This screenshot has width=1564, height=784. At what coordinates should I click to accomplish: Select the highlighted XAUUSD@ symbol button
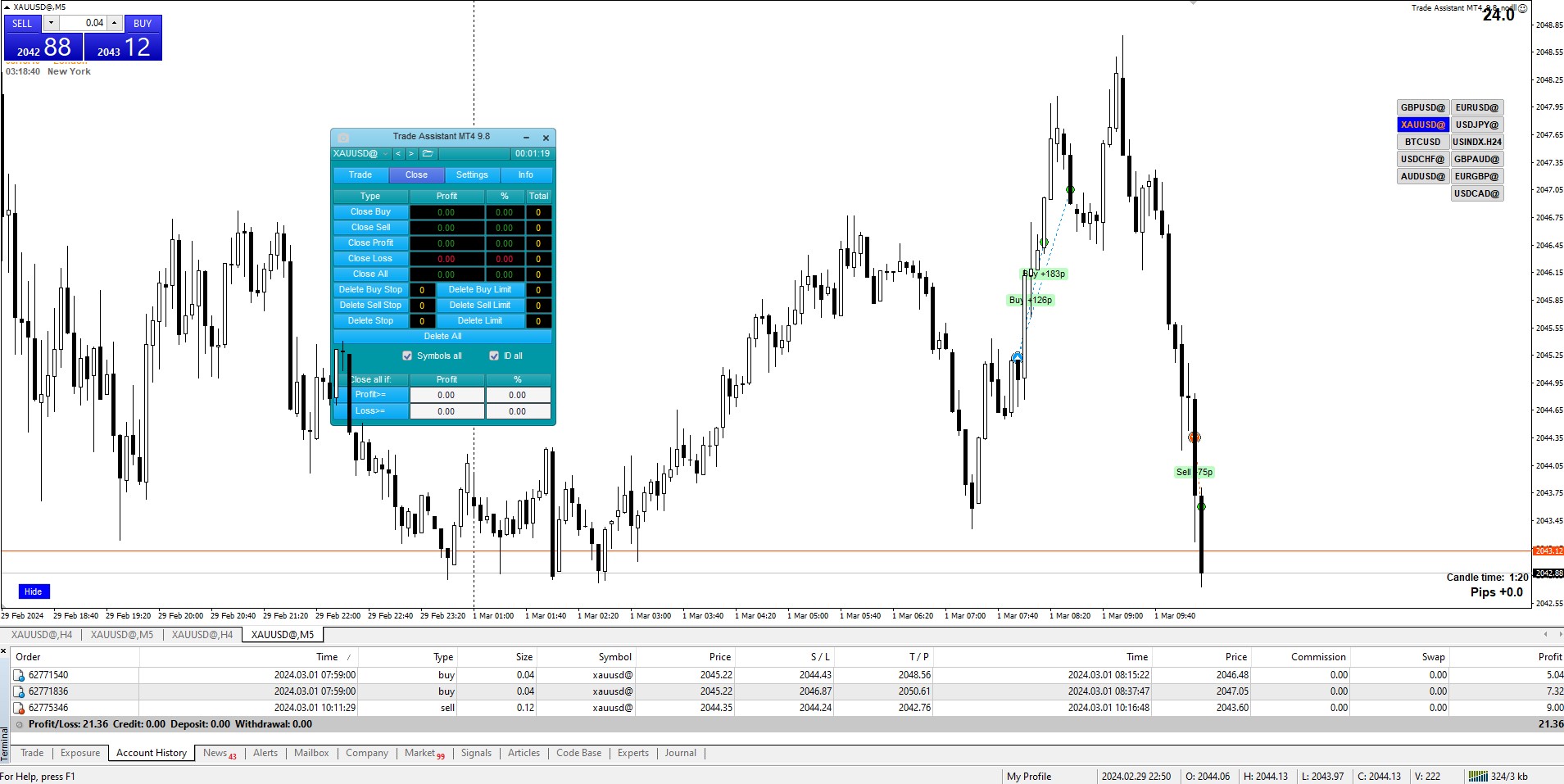[1423, 125]
